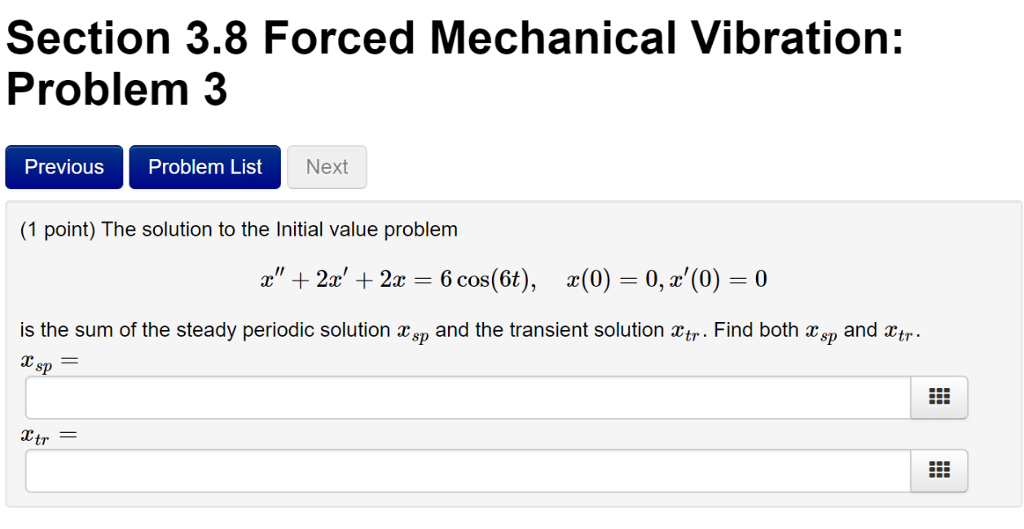Viewport: 1024px width, 529px height.
Task: Click the 6 cos(6t) forcing term
Action: coord(487,280)
